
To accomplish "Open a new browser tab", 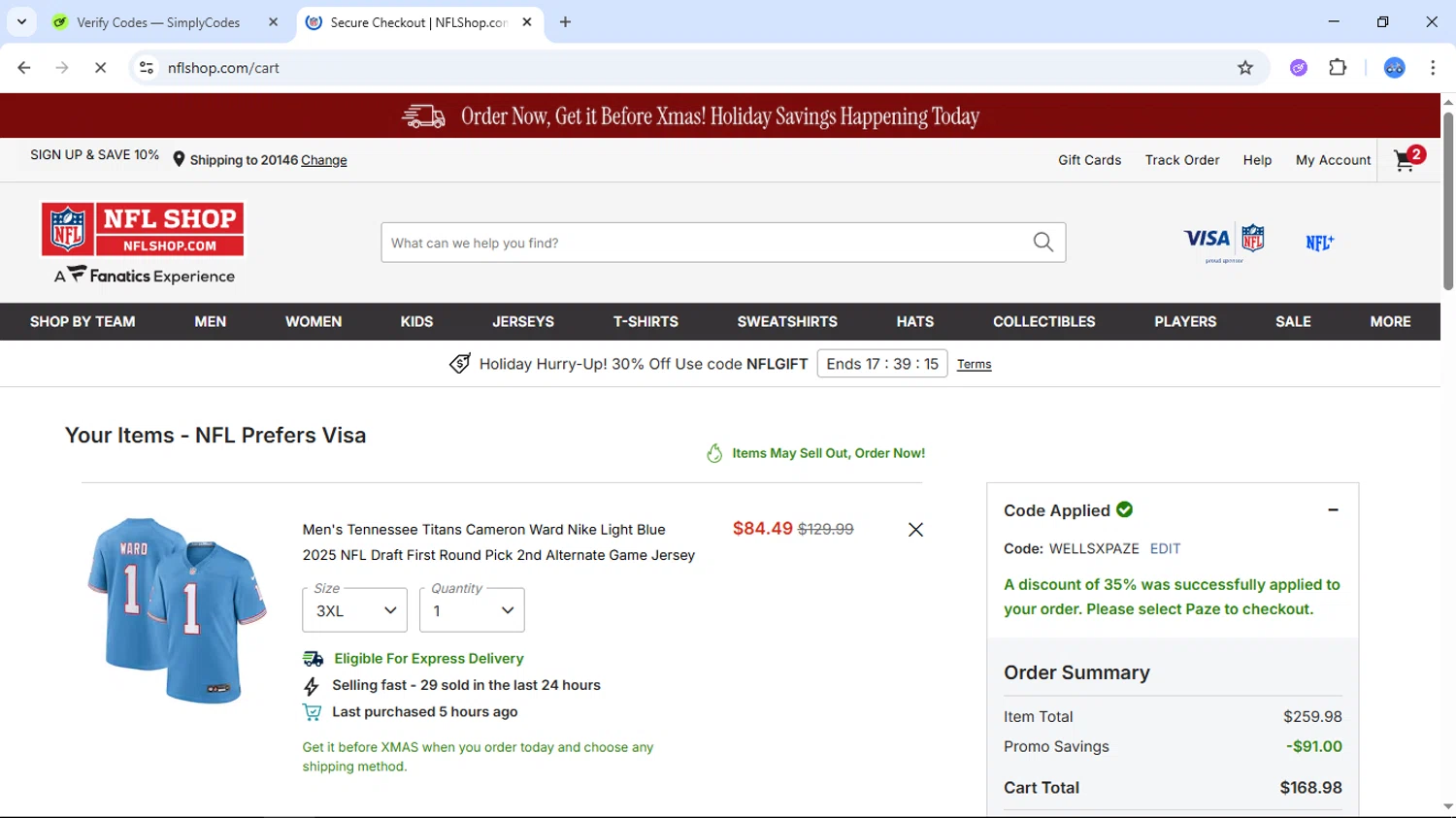I will [565, 21].
